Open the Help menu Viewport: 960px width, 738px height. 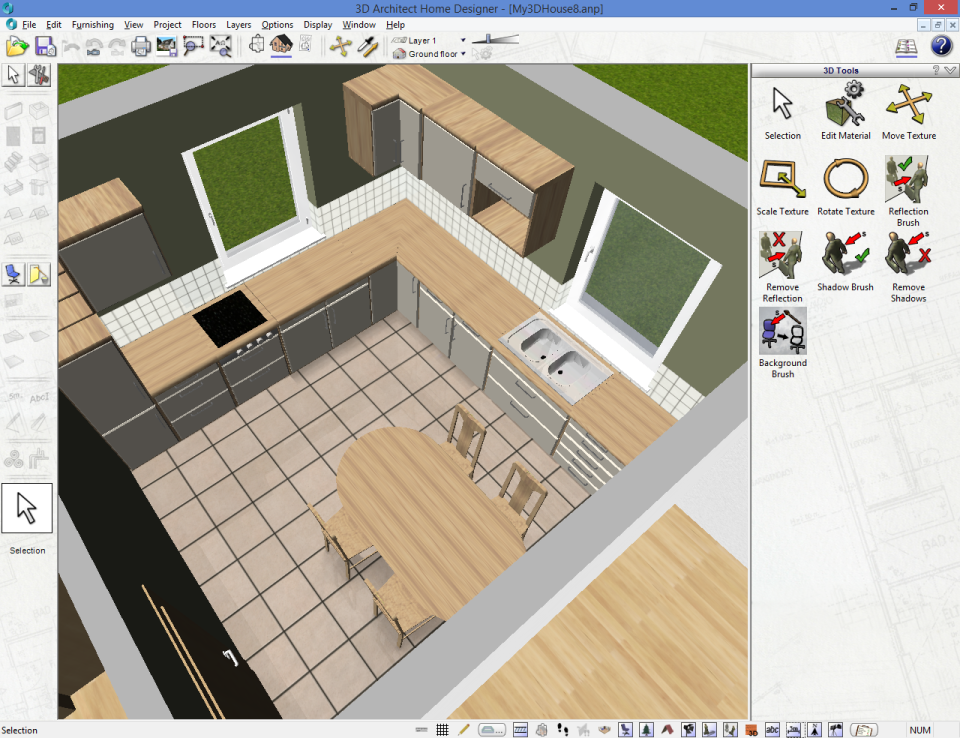(x=396, y=24)
